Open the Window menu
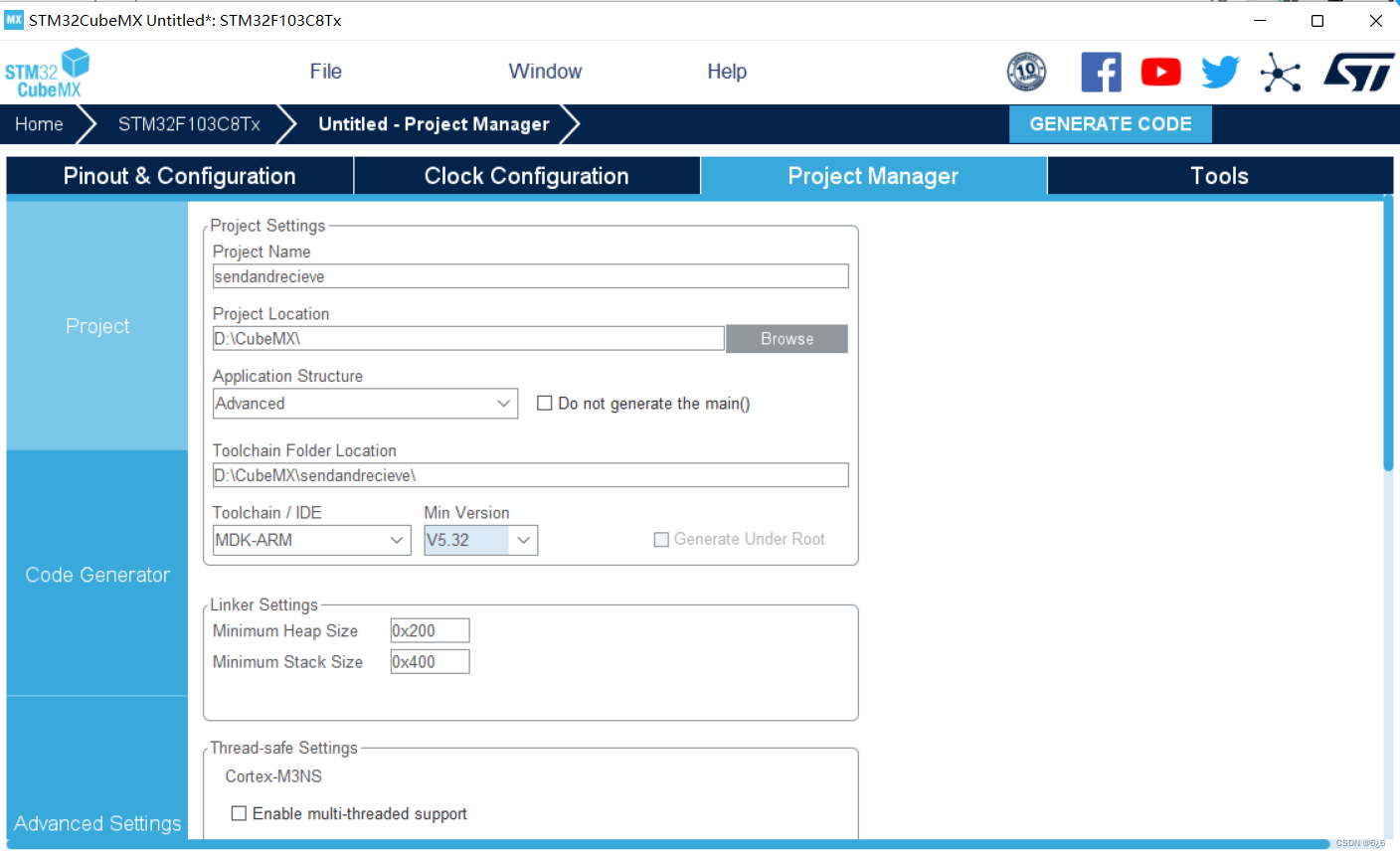Screen dimensions: 1400x857 545,72
